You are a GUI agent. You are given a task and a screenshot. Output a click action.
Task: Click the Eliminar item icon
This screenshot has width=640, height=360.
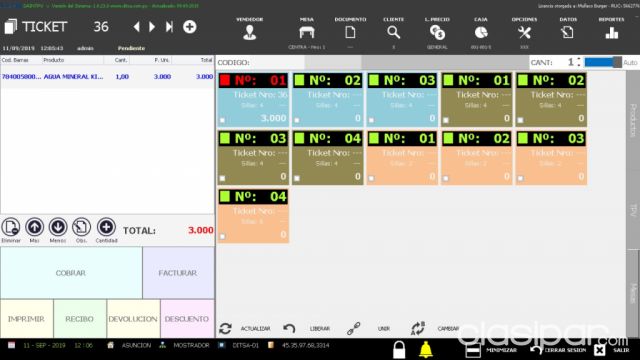click(11, 227)
